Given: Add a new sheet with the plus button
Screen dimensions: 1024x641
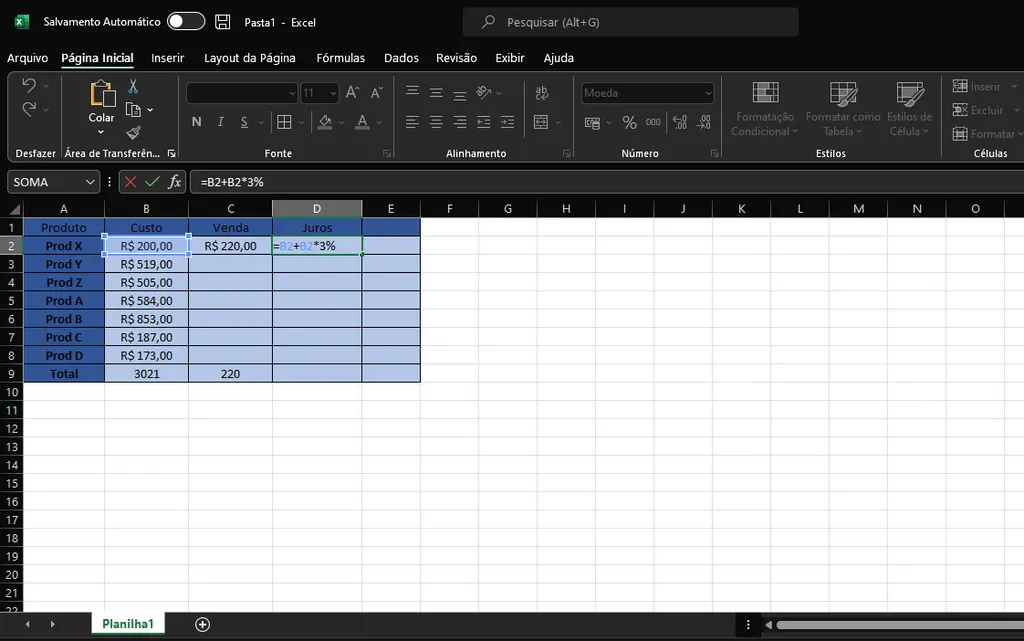Looking at the screenshot, I should (202, 624).
